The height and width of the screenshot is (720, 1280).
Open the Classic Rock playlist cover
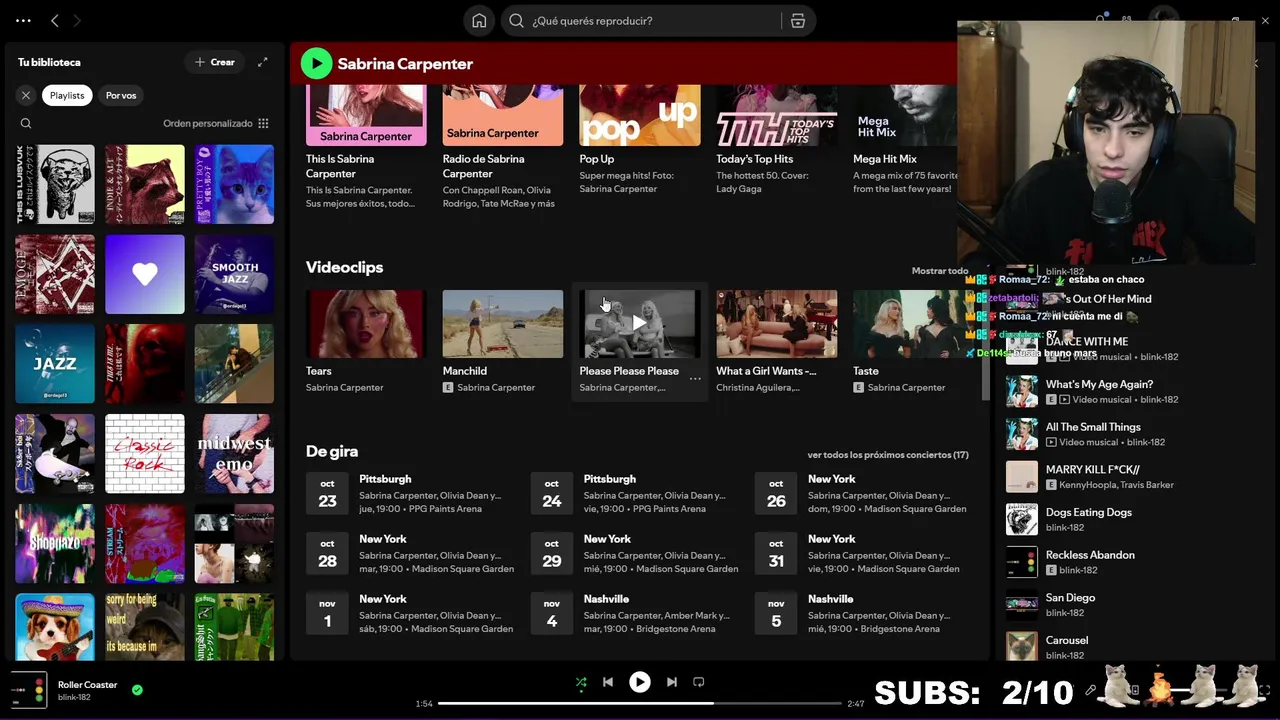coord(145,454)
